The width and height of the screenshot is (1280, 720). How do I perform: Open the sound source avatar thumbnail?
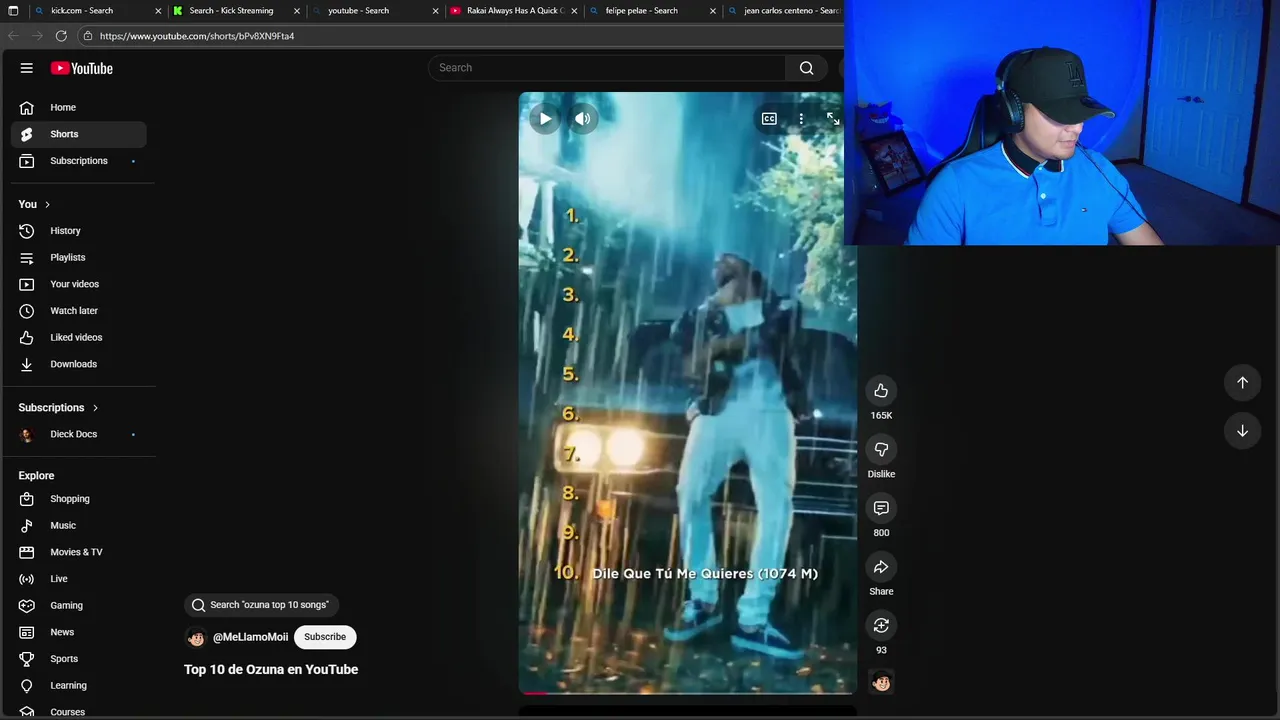coord(881,682)
